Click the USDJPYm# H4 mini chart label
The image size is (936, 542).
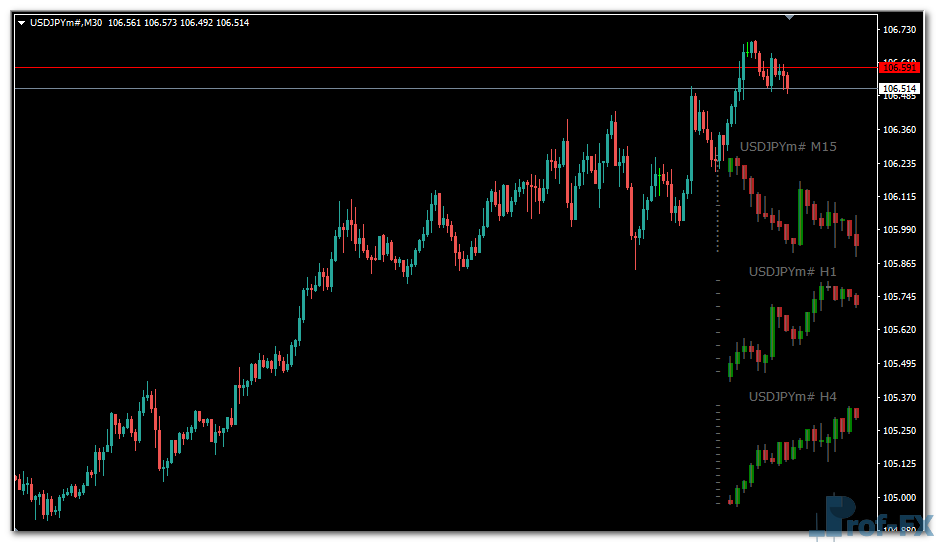pos(792,397)
